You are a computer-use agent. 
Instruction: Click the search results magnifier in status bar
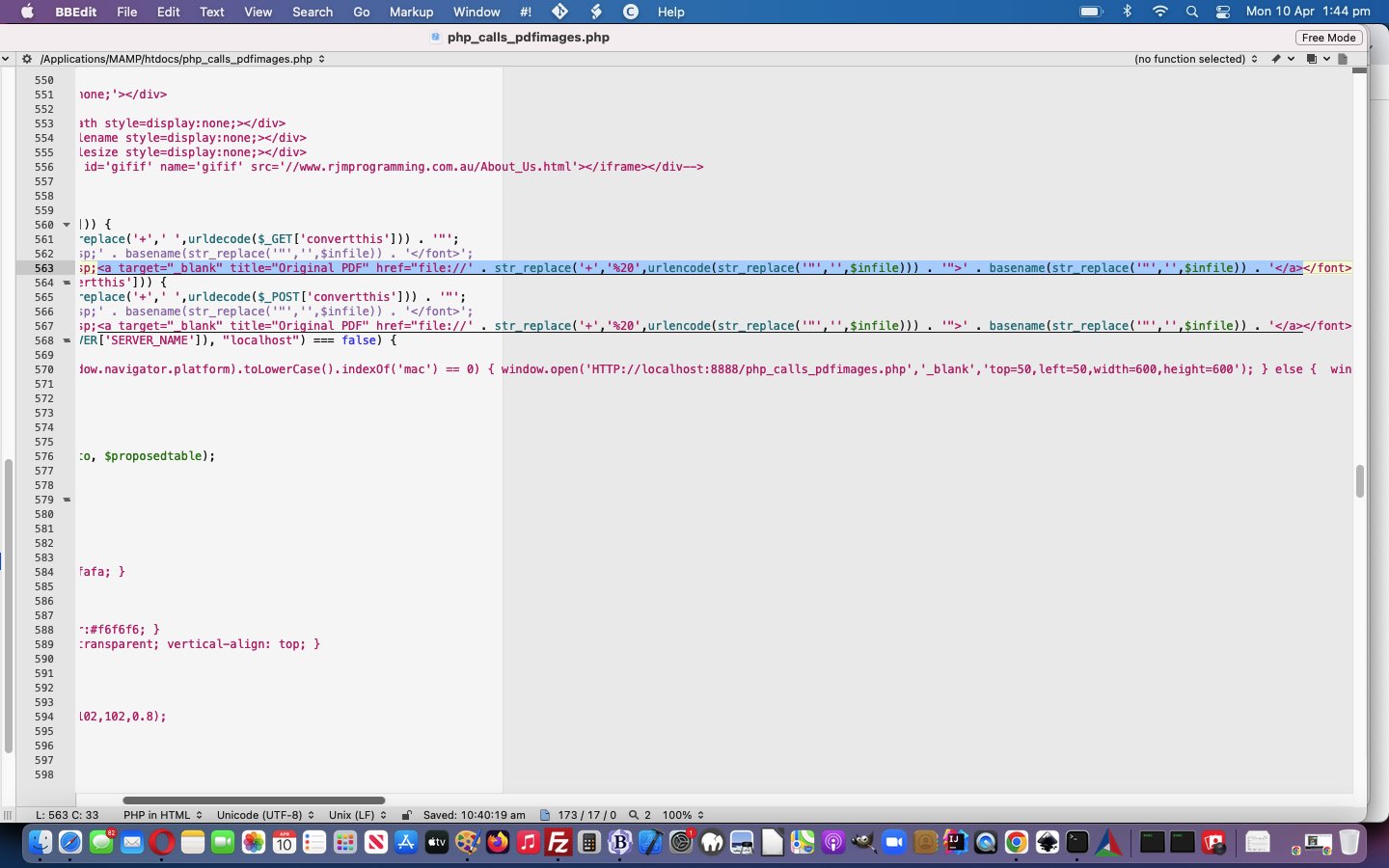point(634,815)
